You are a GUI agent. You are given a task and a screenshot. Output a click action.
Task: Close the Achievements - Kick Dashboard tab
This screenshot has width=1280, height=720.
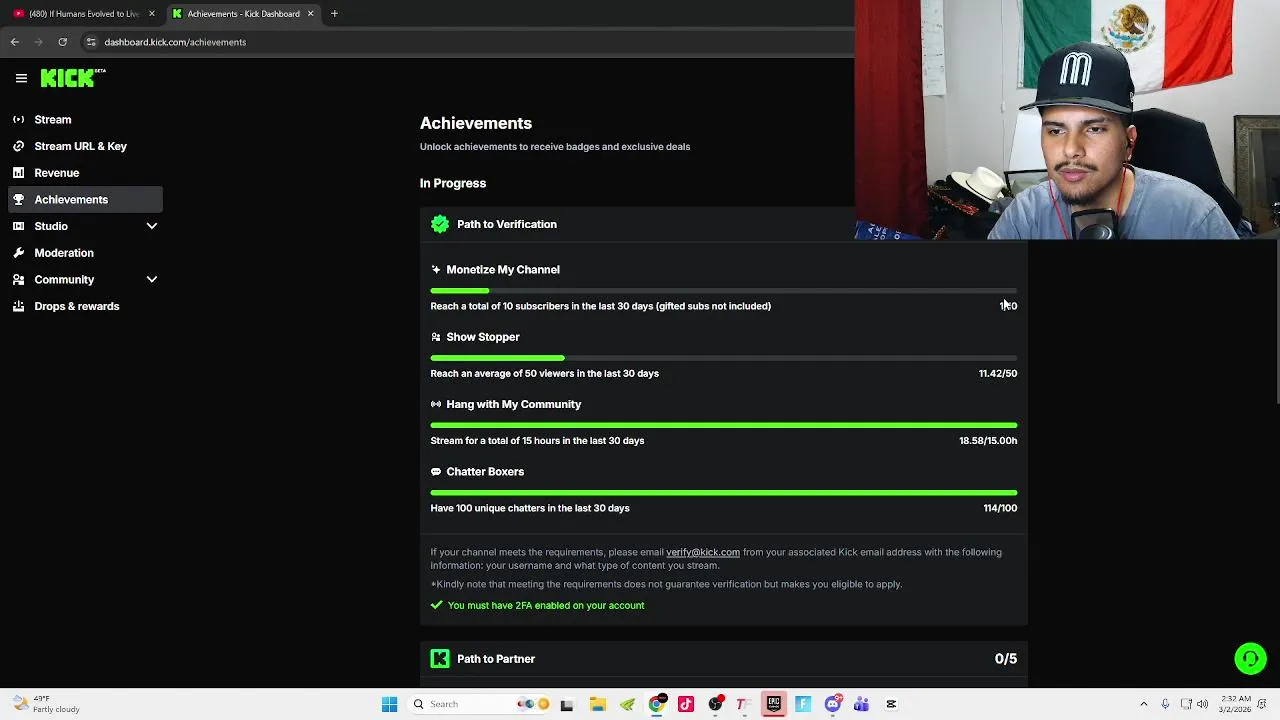(310, 14)
